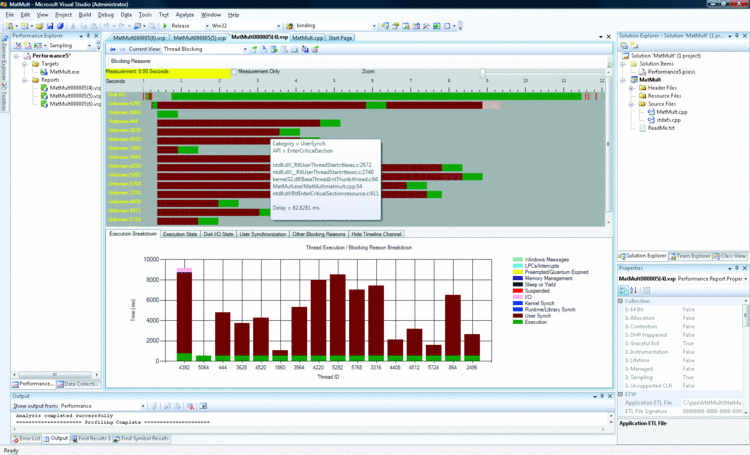Open the Toolbox side tab

pos(4,97)
